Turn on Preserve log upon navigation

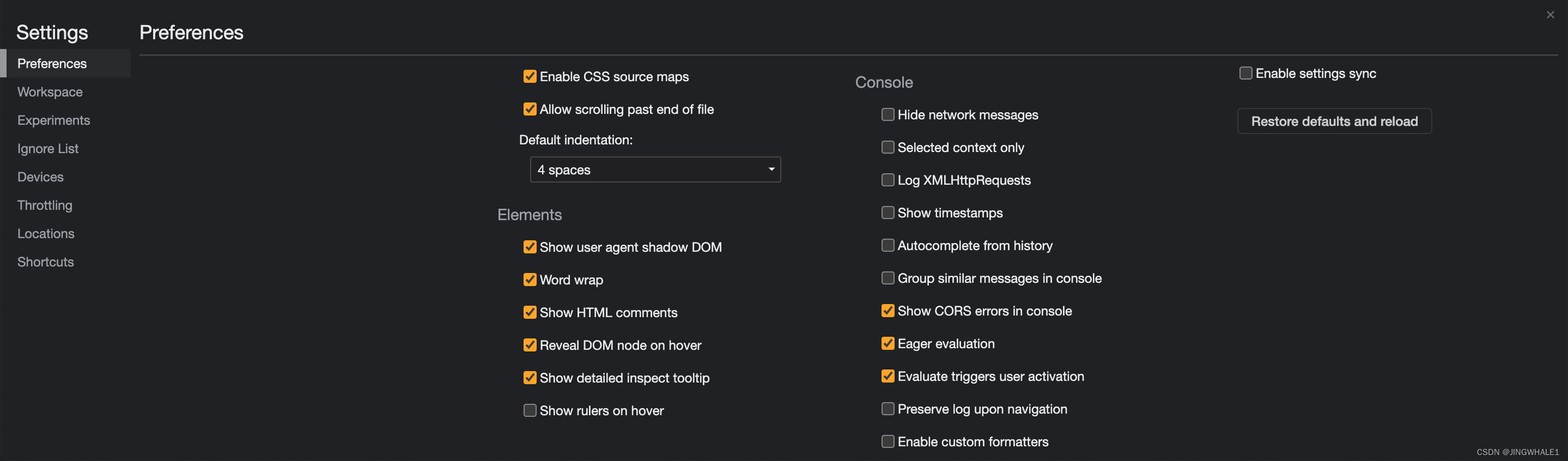pos(888,409)
